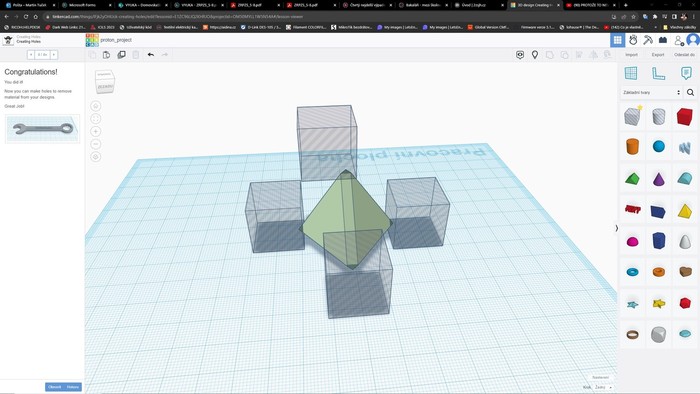
Task: Collapse the shapes panel chevron
Action: coord(617,228)
